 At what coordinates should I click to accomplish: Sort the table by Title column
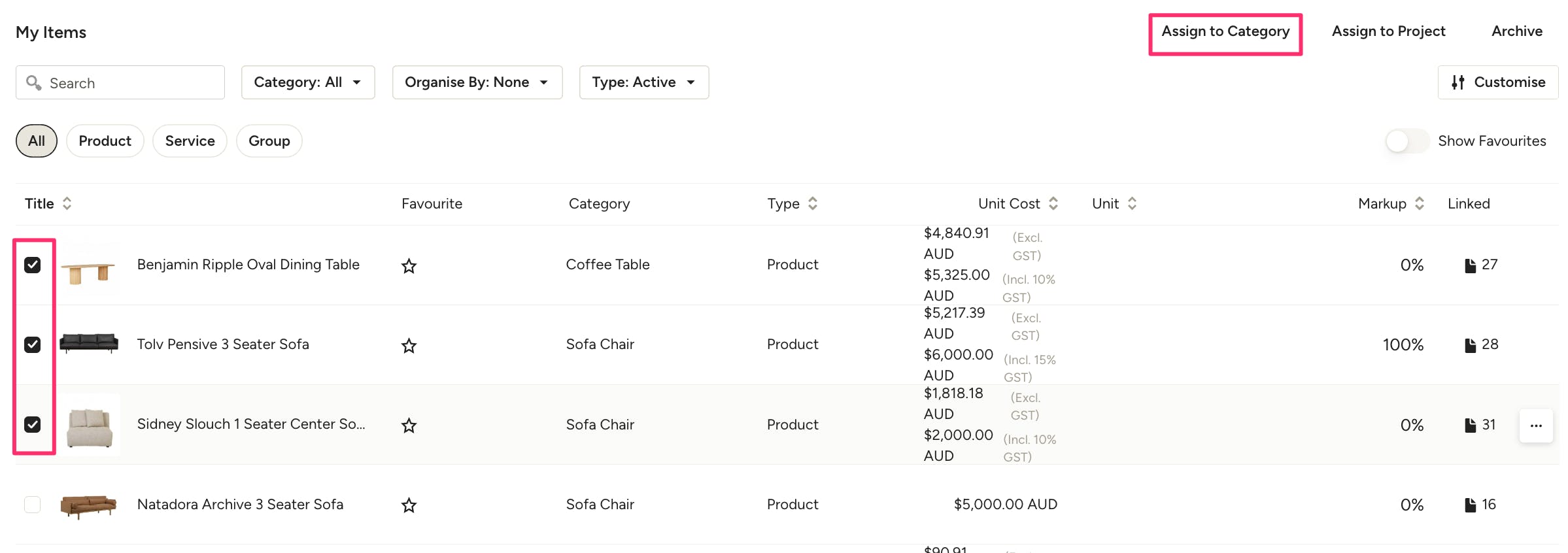[67, 204]
